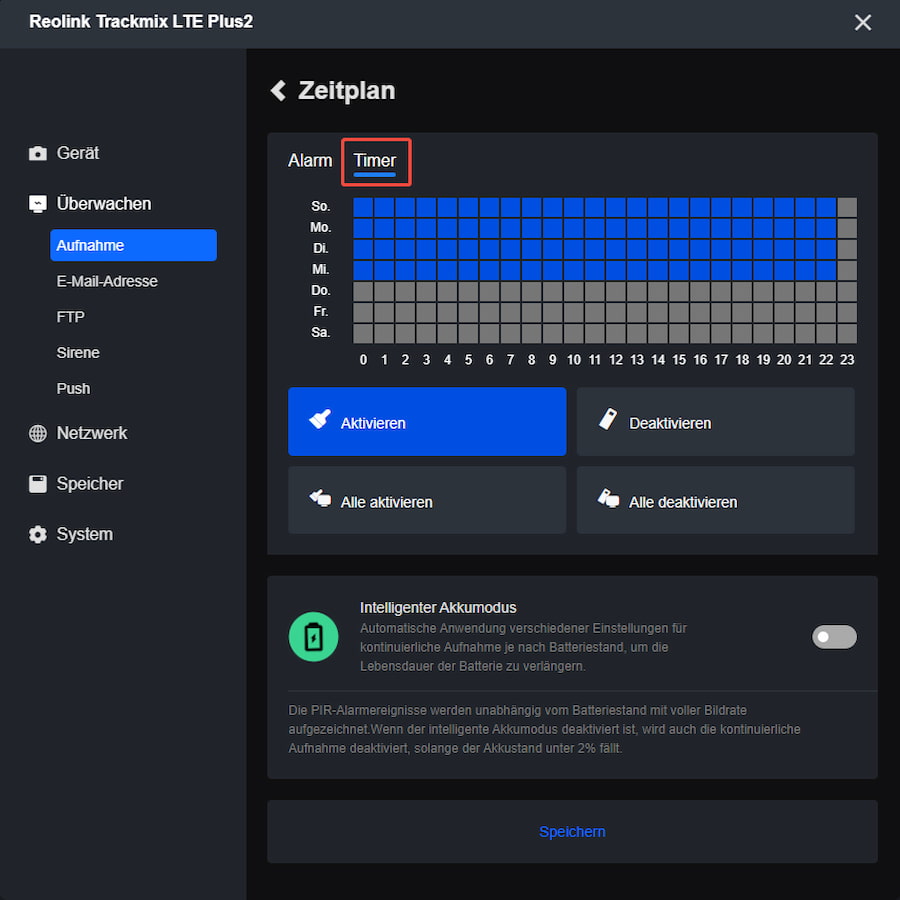Click the Fr. row label
This screenshot has height=900, width=900.
click(x=320, y=311)
